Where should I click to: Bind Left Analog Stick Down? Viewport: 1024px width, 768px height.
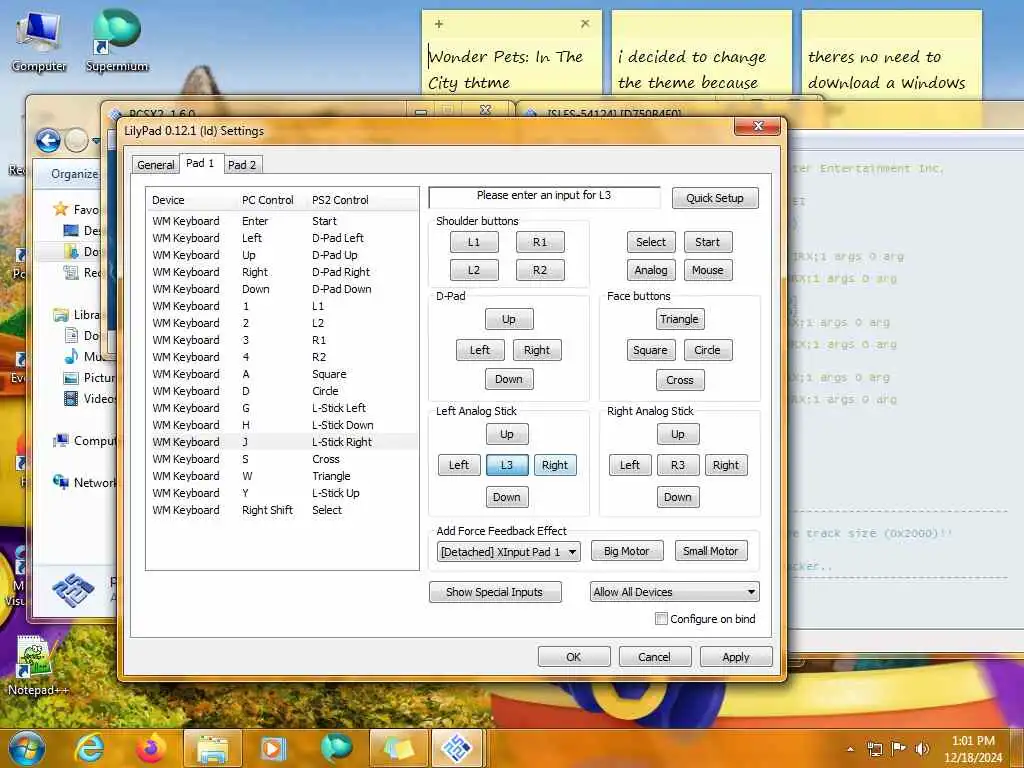click(x=507, y=497)
